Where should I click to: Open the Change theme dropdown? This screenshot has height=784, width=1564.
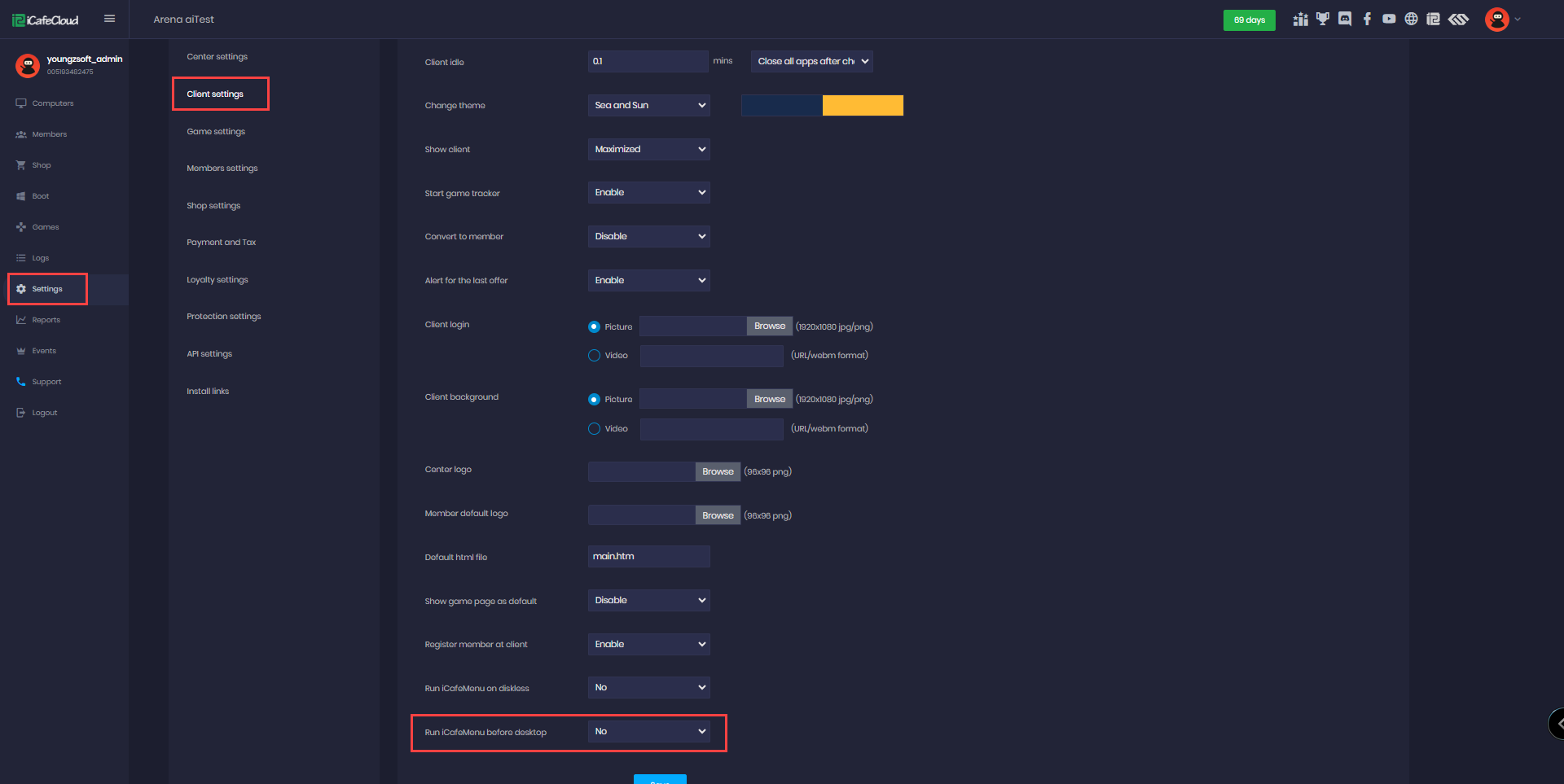(648, 105)
